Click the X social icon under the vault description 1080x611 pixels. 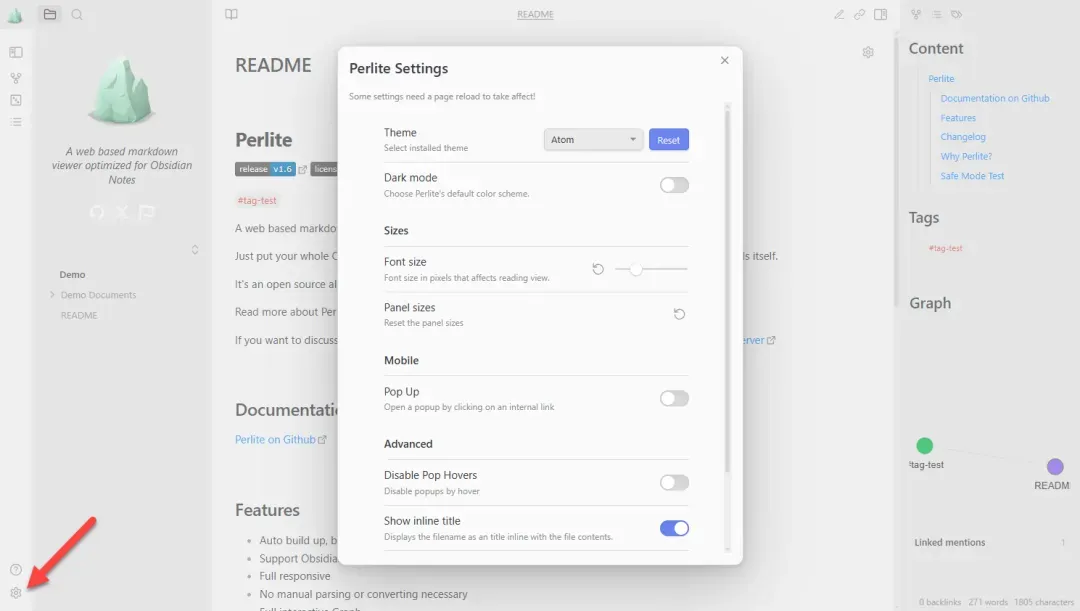click(x=122, y=213)
